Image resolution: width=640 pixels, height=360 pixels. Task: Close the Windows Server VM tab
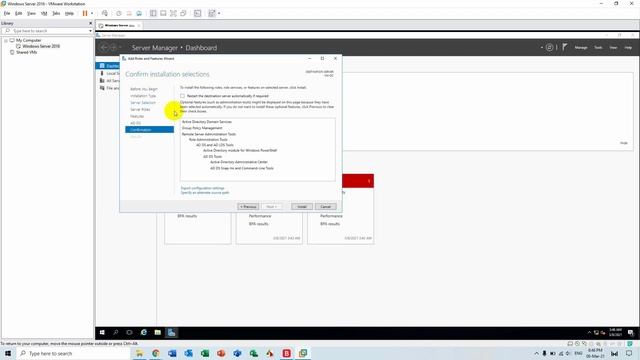click(x=139, y=25)
